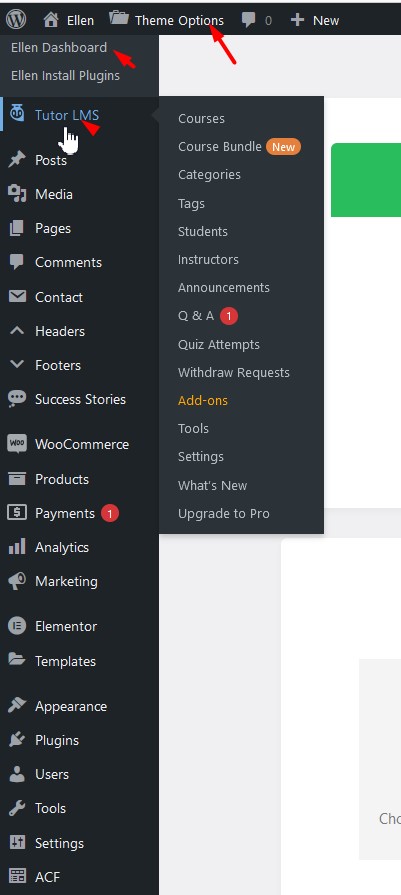Open the plus New dropdown in admin bar

point(315,20)
